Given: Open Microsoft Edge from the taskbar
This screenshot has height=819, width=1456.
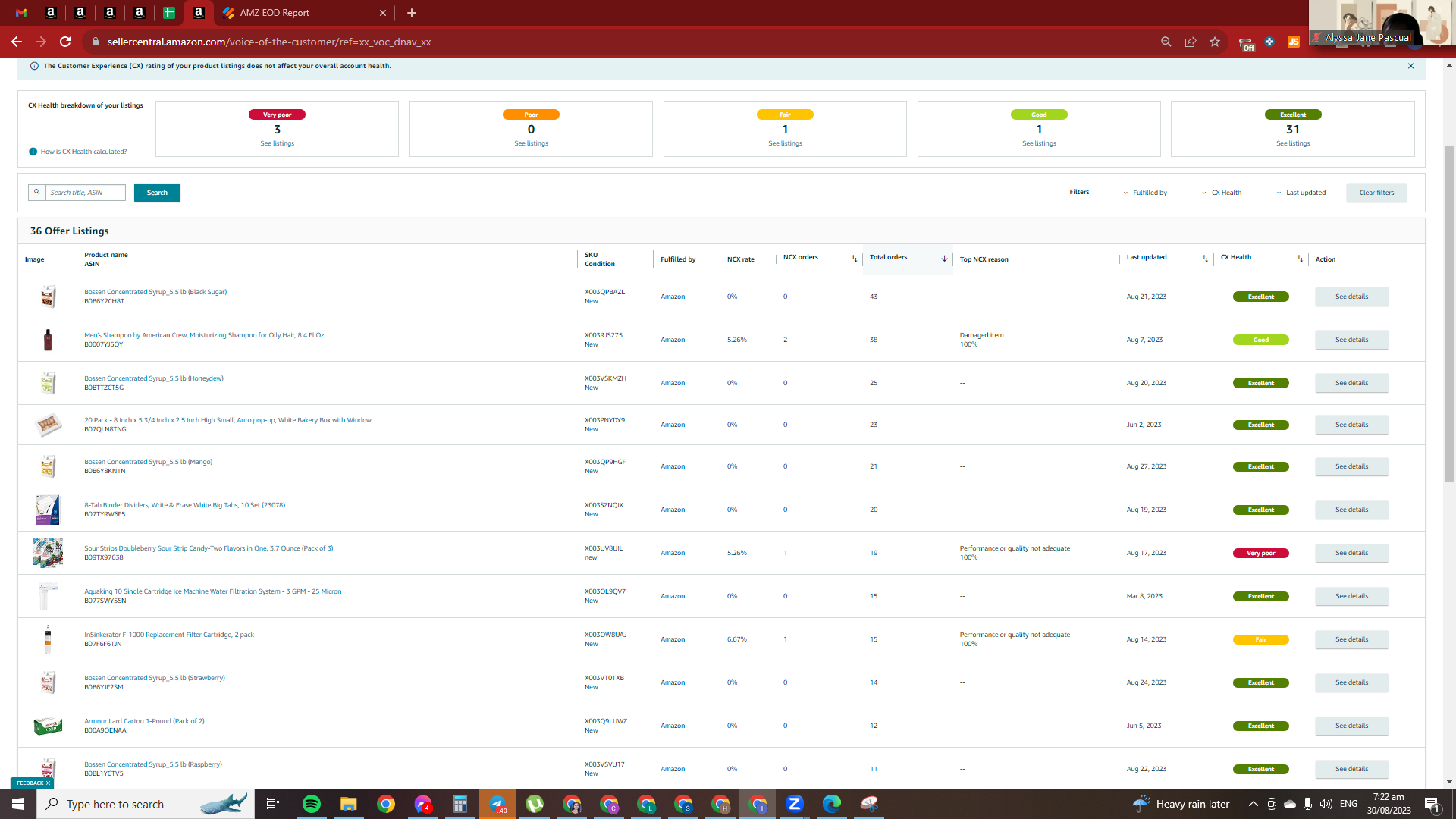Looking at the screenshot, I should [832, 804].
